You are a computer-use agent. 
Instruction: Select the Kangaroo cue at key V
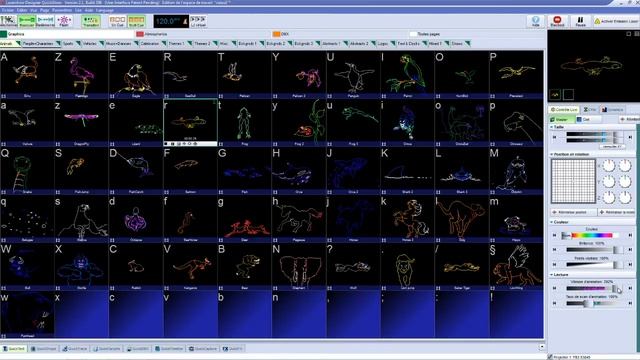point(190,267)
